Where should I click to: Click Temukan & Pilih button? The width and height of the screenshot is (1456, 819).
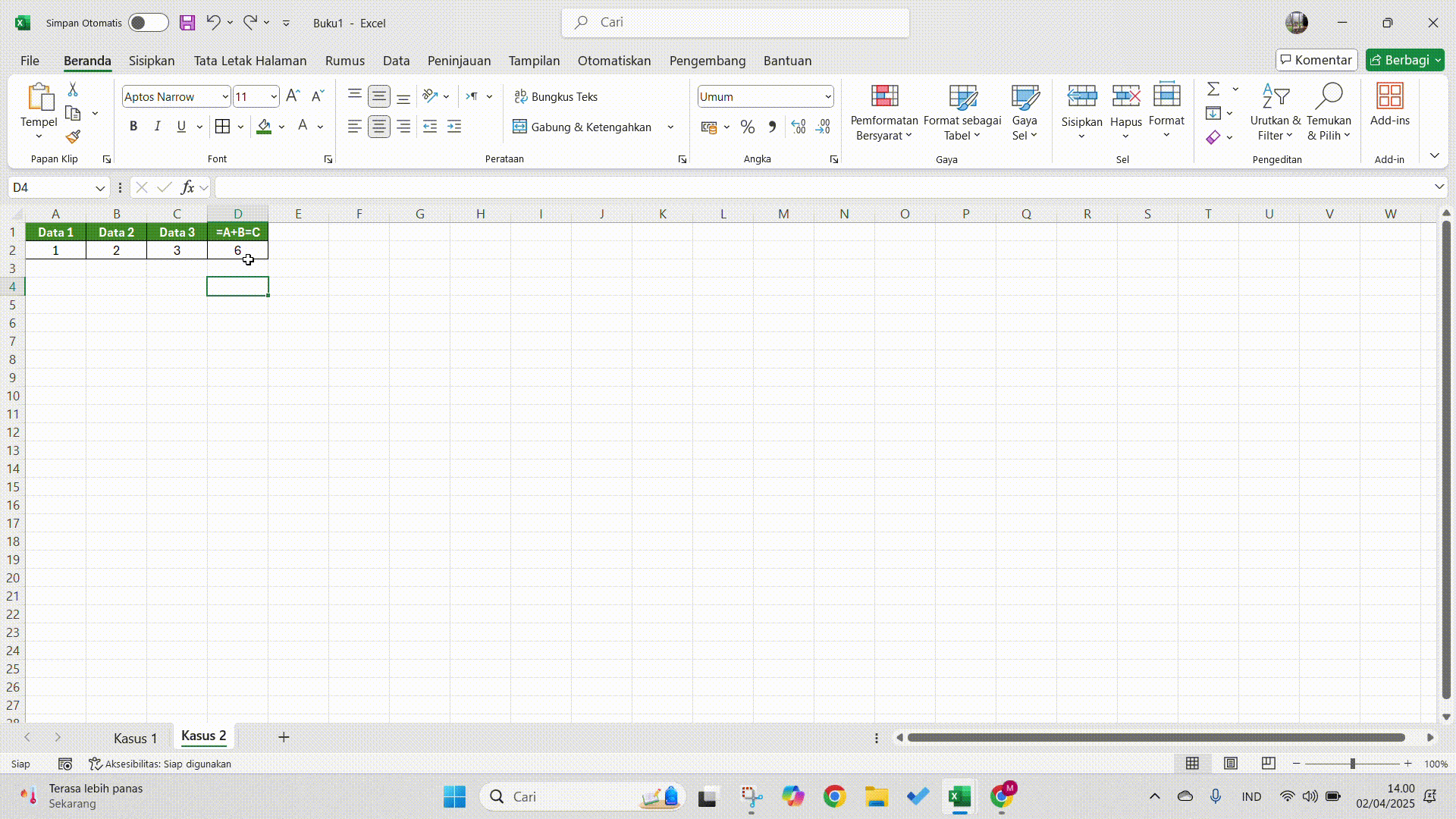(1329, 112)
